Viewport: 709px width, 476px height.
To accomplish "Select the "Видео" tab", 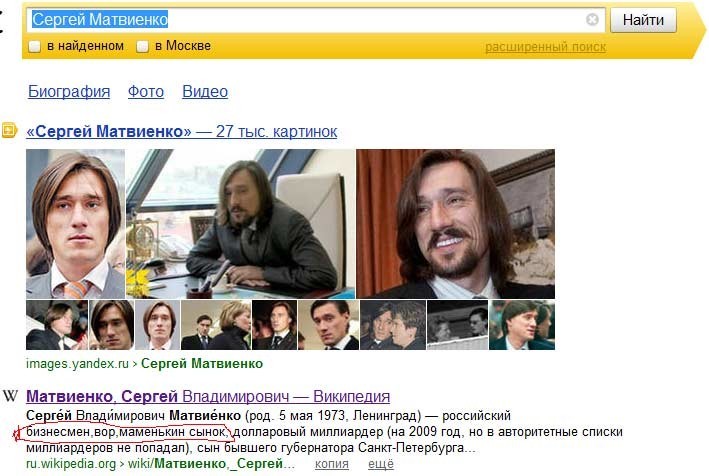I will tap(204, 92).
